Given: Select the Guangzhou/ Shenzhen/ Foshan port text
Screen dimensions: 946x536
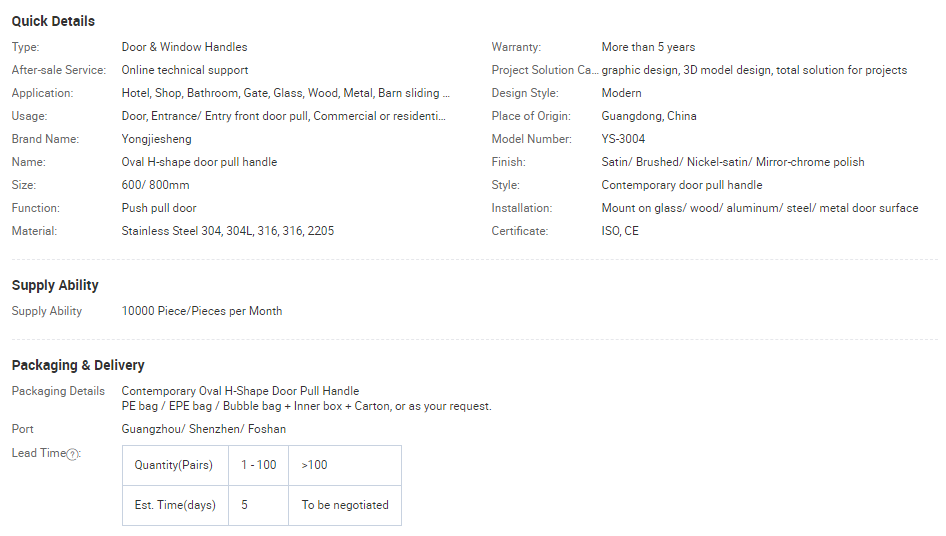Looking at the screenshot, I should [203, 429].
